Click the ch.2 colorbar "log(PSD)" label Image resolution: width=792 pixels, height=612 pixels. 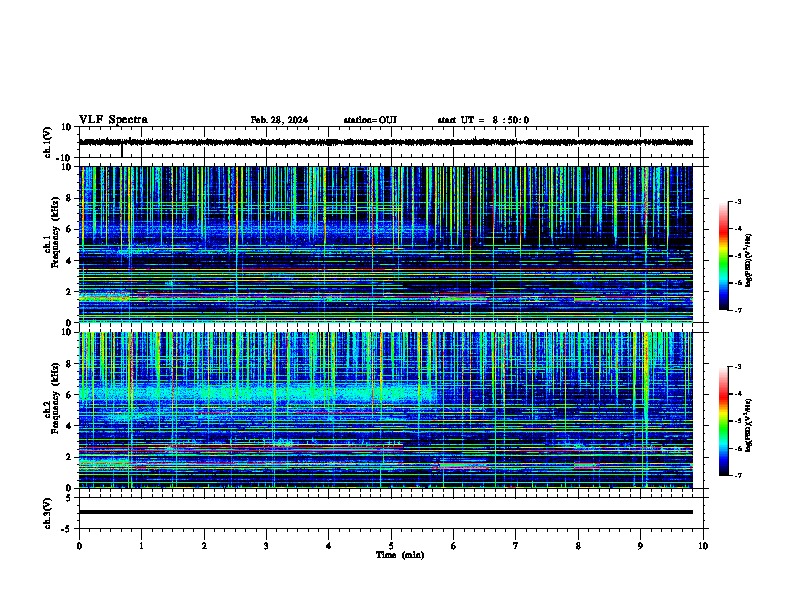[749, 425]
